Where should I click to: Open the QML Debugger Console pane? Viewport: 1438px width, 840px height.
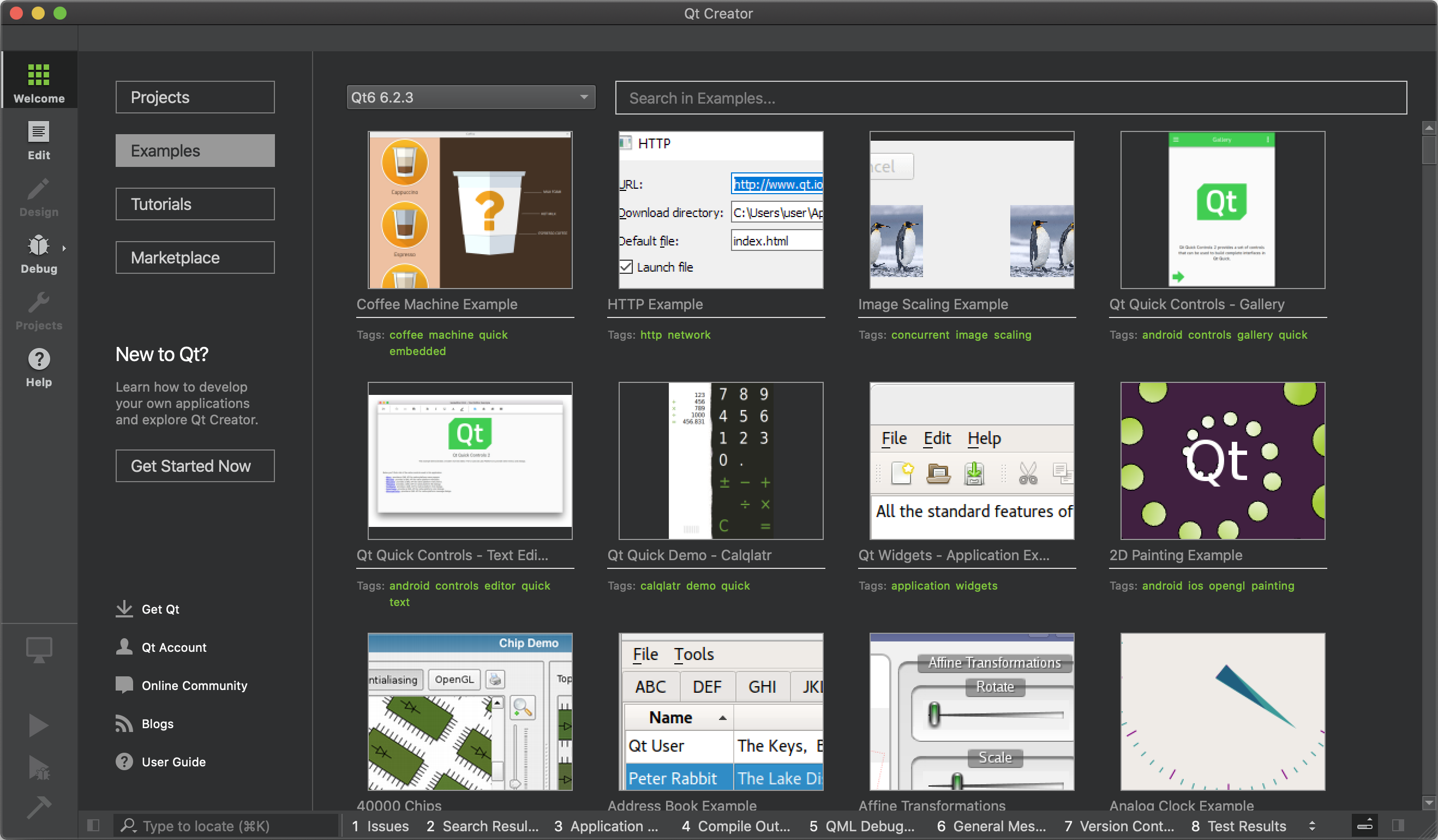[x=862, y=826]
